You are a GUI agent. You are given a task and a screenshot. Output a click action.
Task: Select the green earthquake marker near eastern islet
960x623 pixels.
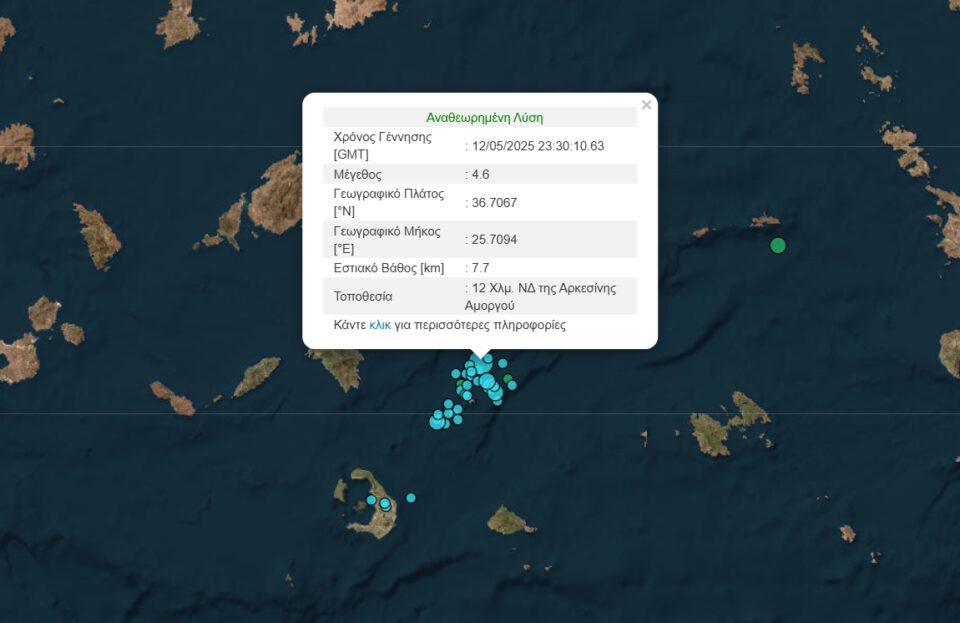778,245
